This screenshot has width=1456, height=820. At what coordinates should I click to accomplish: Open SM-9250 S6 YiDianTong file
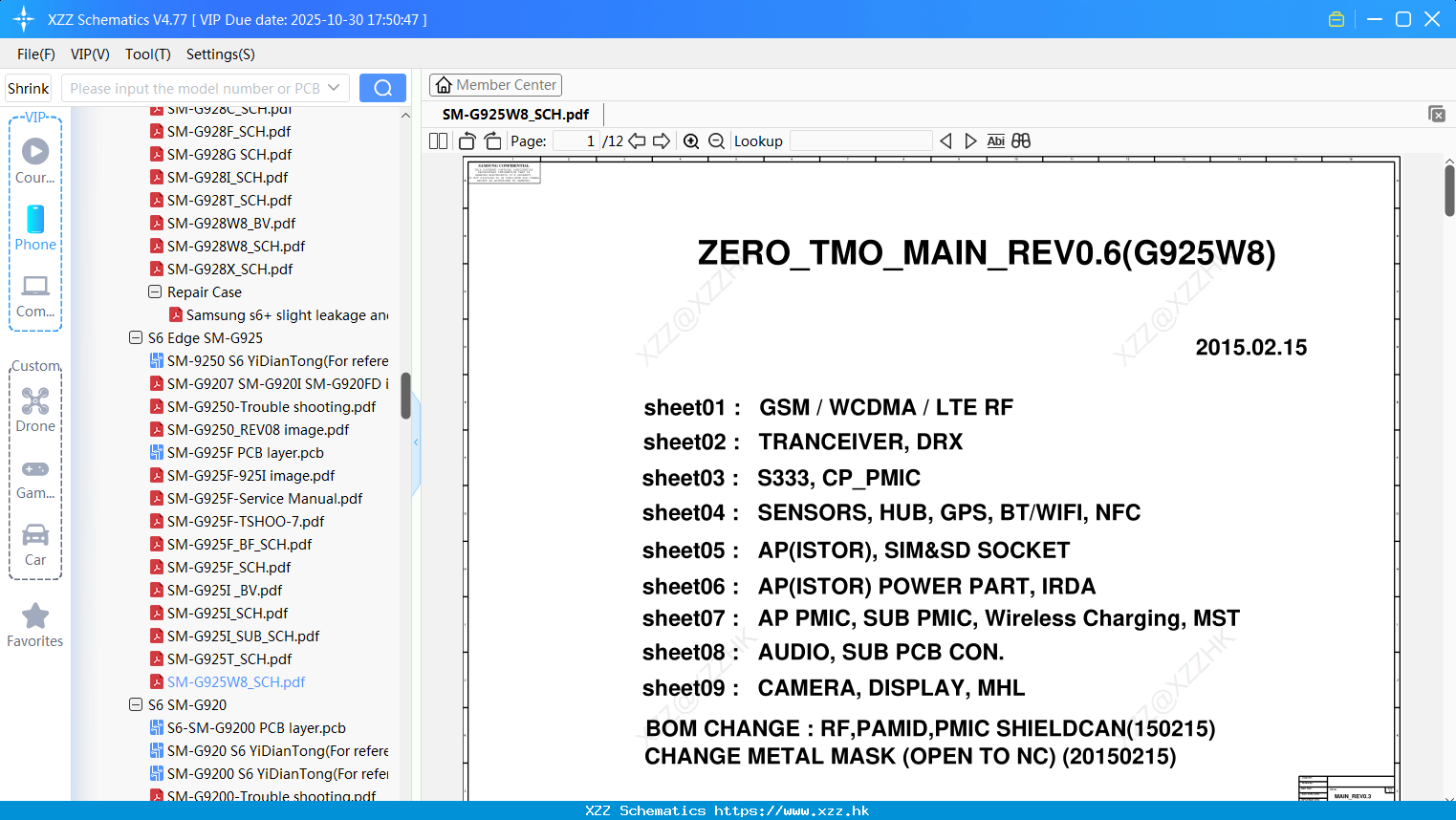(277, 360)
